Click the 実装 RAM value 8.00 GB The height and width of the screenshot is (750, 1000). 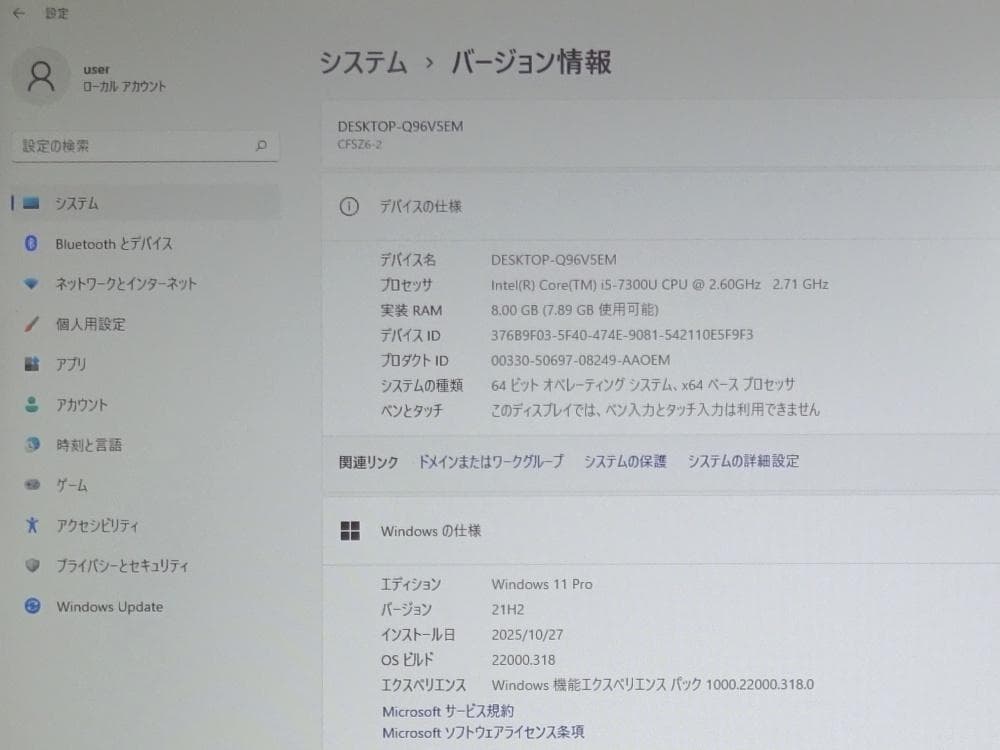(575, 310)
